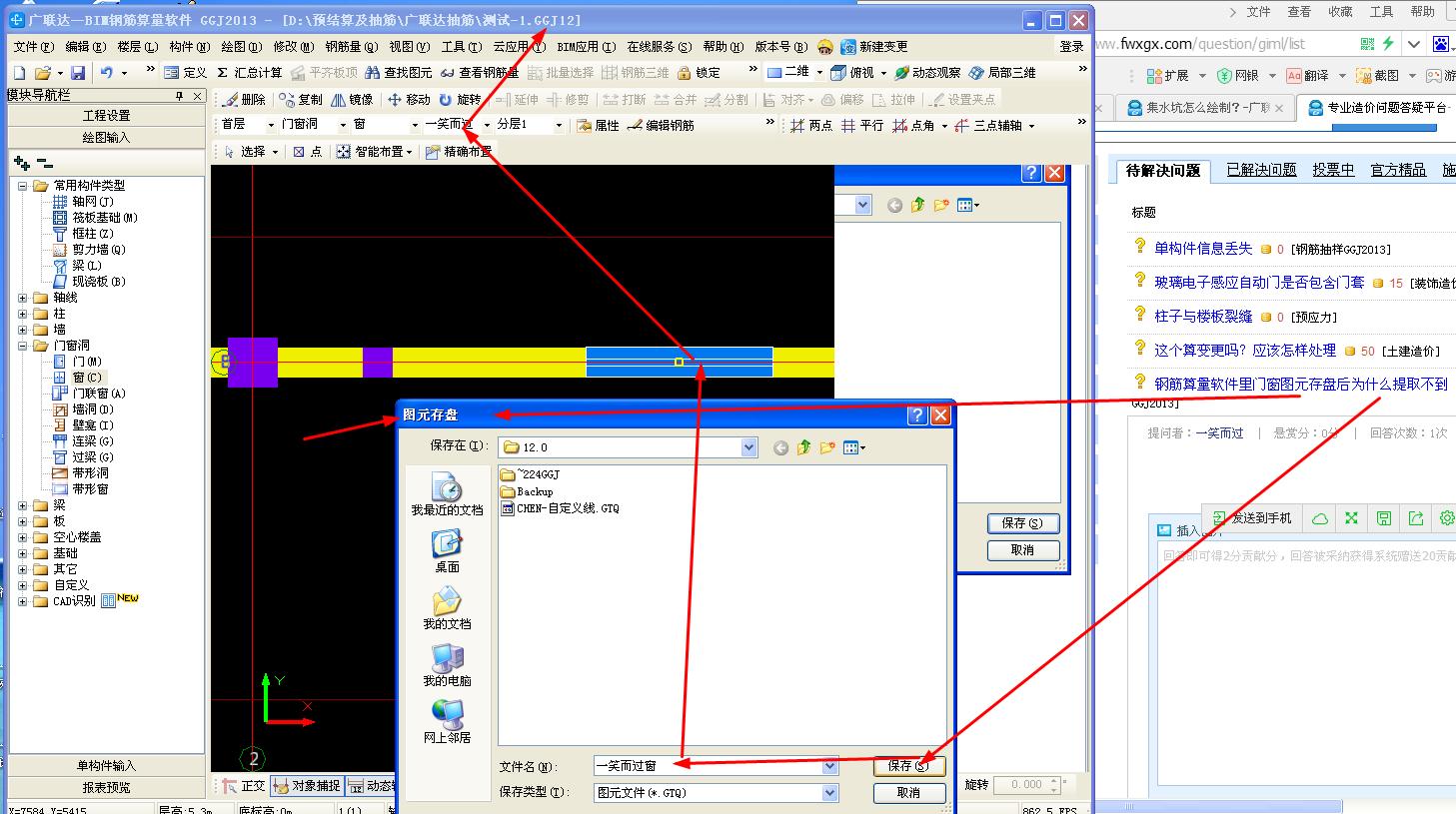Run 汇总计算 summary calculation
The image size is (1456, 814).
[x=250, y=73]
